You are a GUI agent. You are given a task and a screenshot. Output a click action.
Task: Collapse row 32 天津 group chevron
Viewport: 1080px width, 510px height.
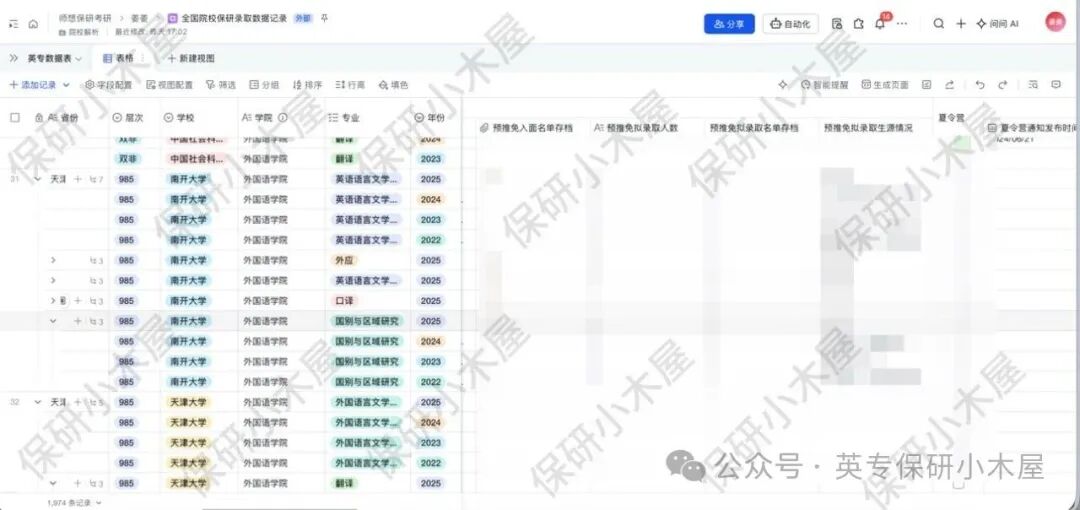[x=38, y=402]
